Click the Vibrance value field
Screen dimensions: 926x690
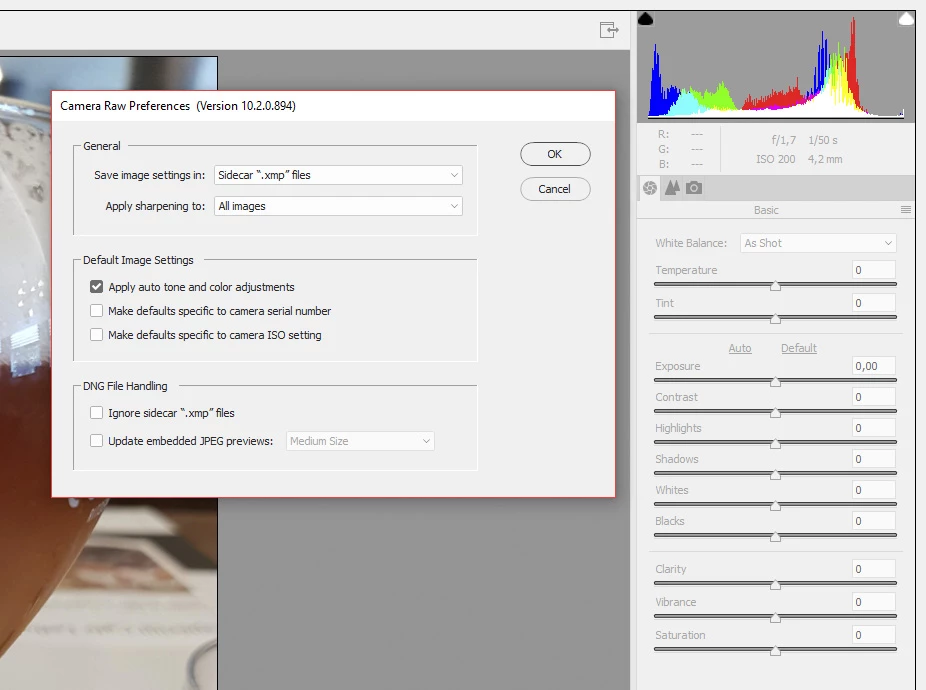pos(874,602)
